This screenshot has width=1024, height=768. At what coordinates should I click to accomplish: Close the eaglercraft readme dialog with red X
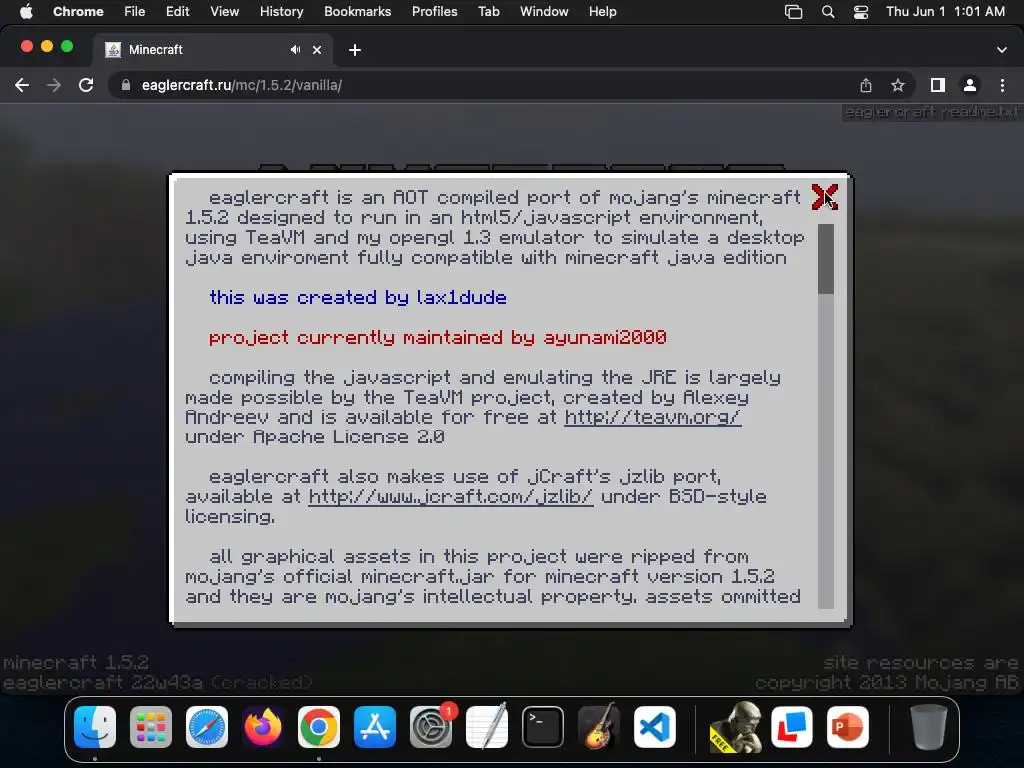tap(824, 197)
